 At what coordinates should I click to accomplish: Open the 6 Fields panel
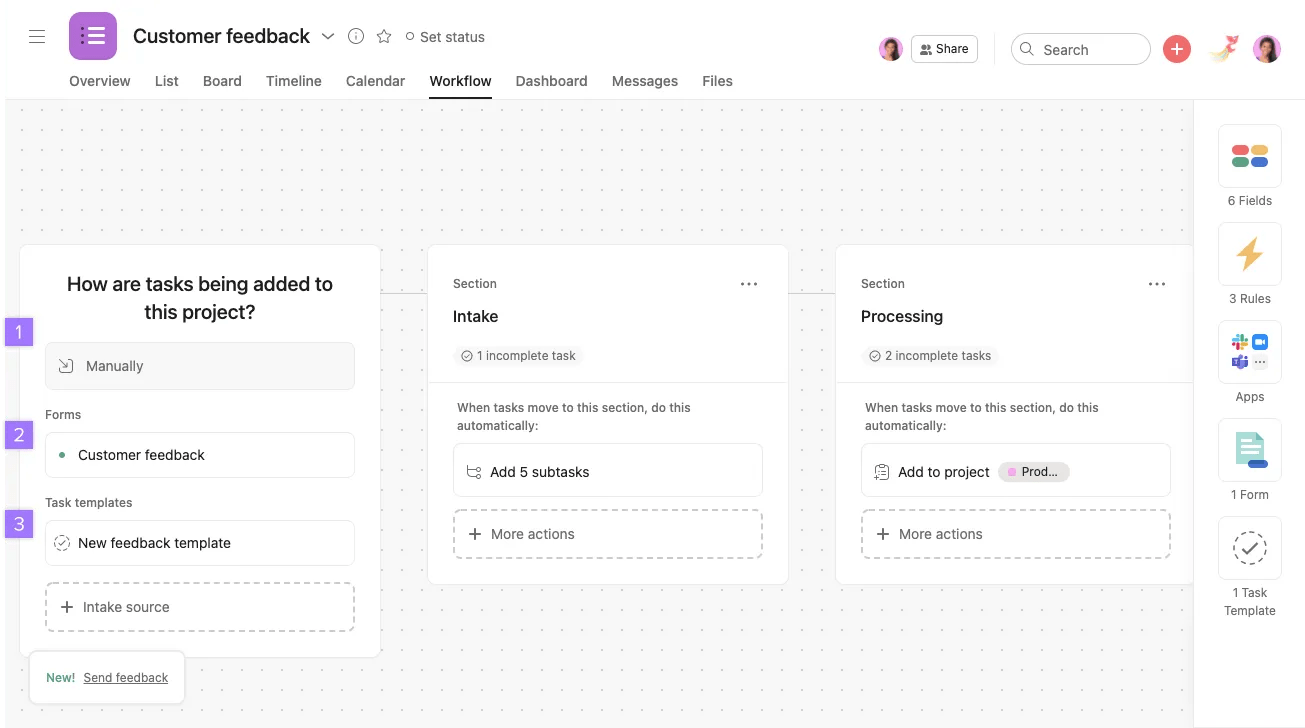[1249, 165]
